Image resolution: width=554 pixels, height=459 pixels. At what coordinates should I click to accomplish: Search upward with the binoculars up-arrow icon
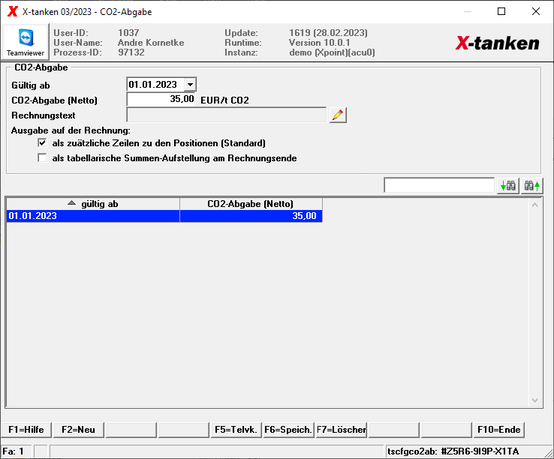[532, 186]
